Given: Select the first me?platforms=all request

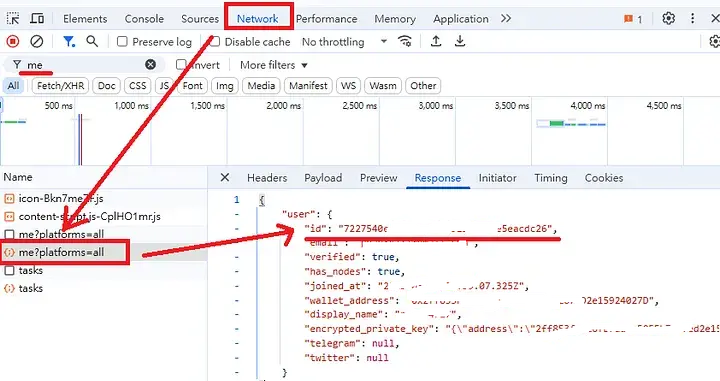Looking at the screenshot, I should (x=104, y=234).
